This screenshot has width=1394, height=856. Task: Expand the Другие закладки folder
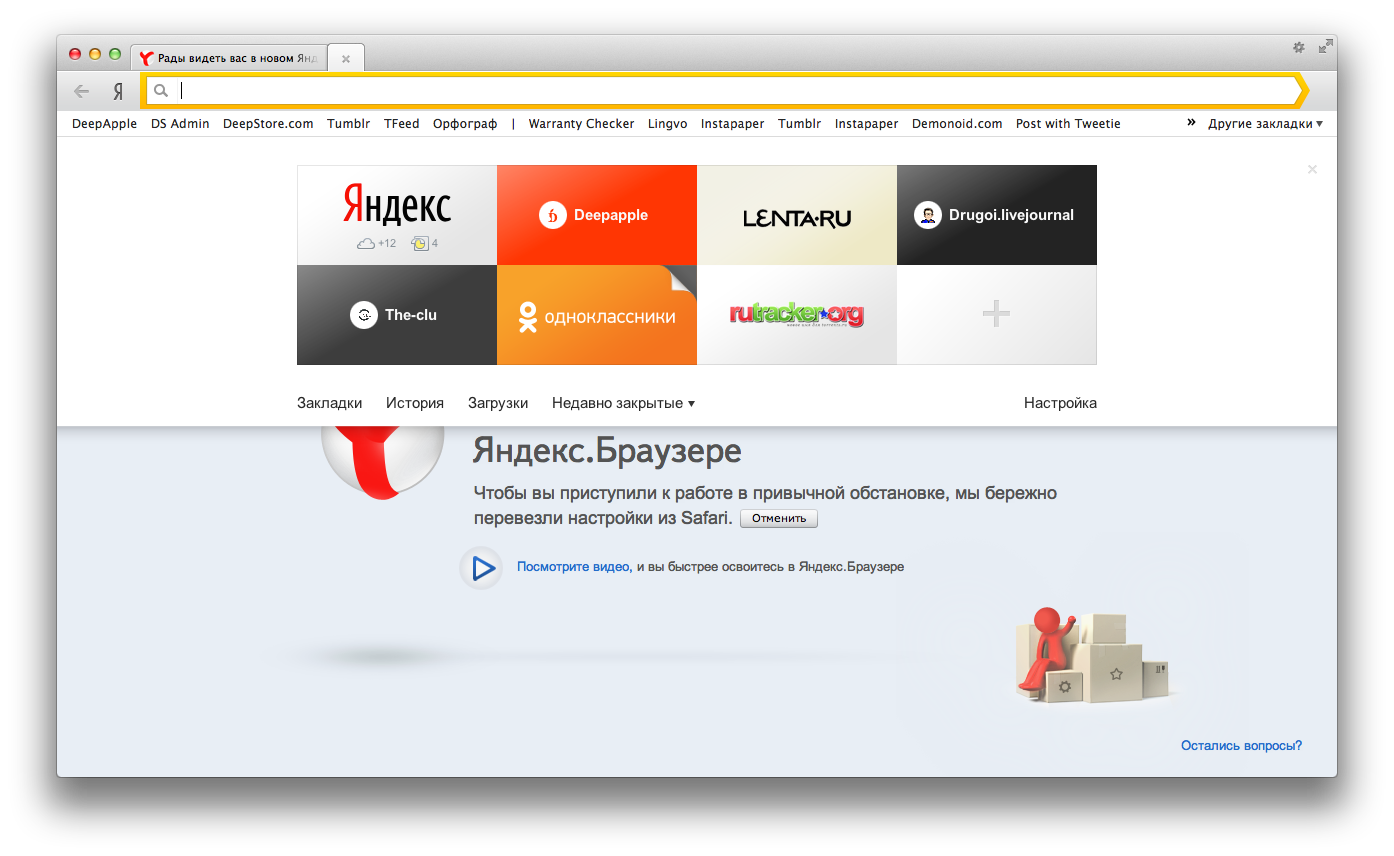1265,124
